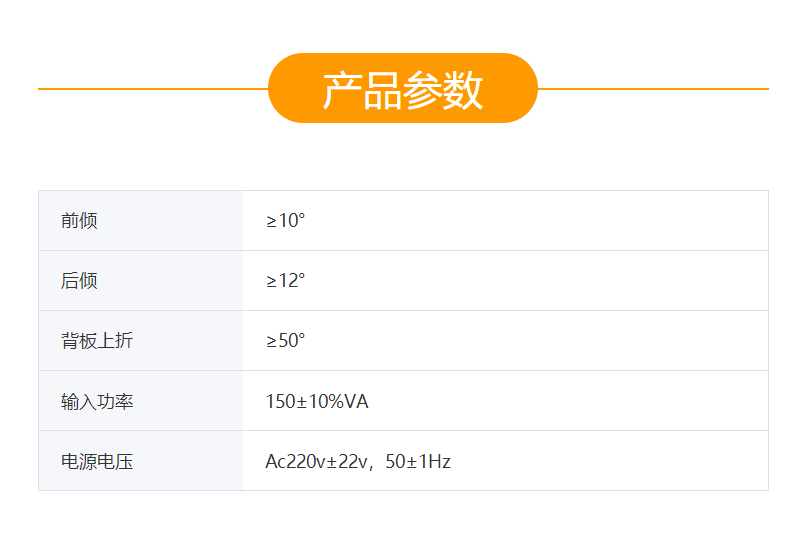Click the ≥ symbol in the 背板上折 row
Image resolution: width=799 pixels, height=547 pixels.
[x=271, y=341]
